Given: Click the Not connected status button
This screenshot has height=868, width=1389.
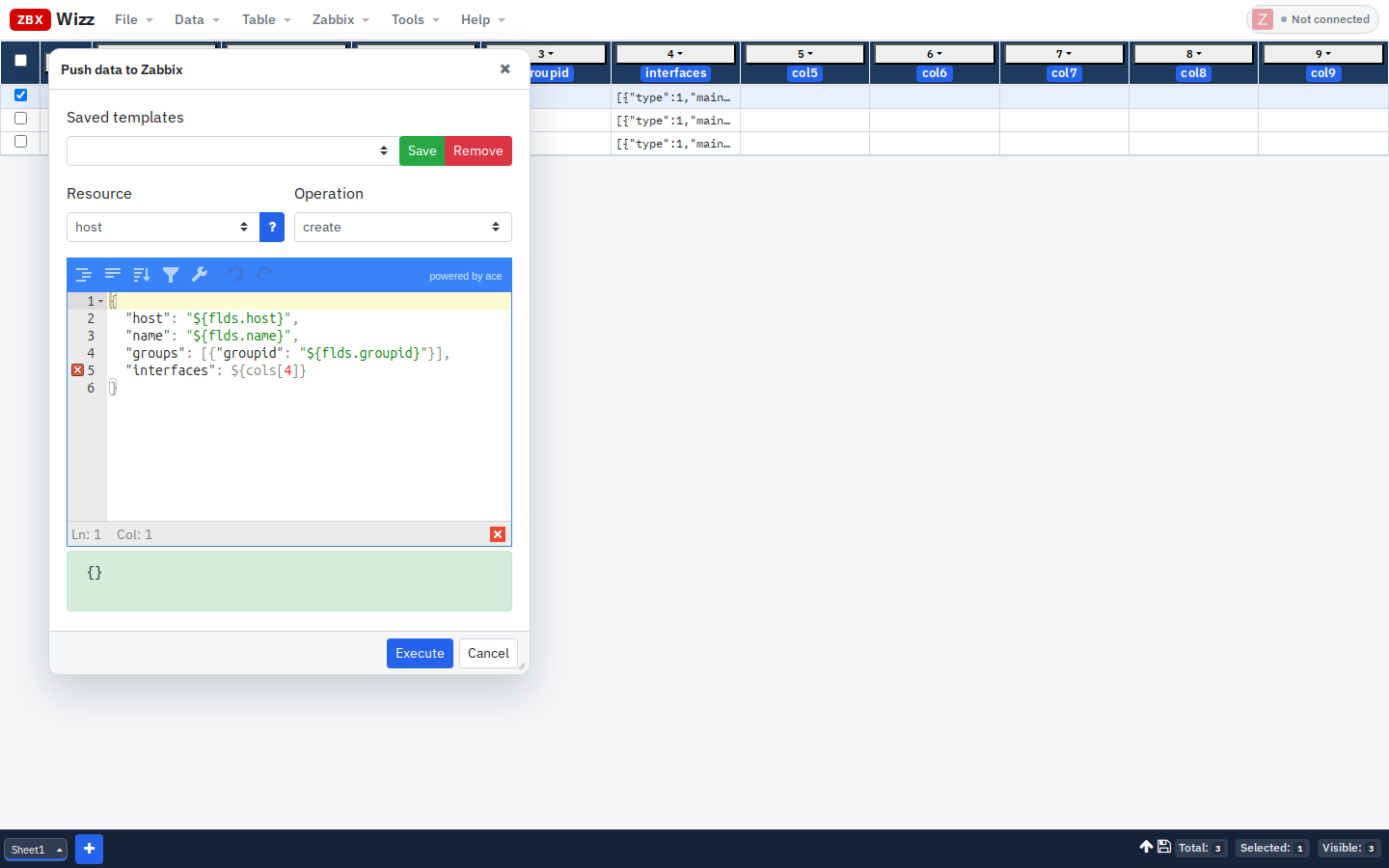Looking at the screenshot, I should (1313, 19).
